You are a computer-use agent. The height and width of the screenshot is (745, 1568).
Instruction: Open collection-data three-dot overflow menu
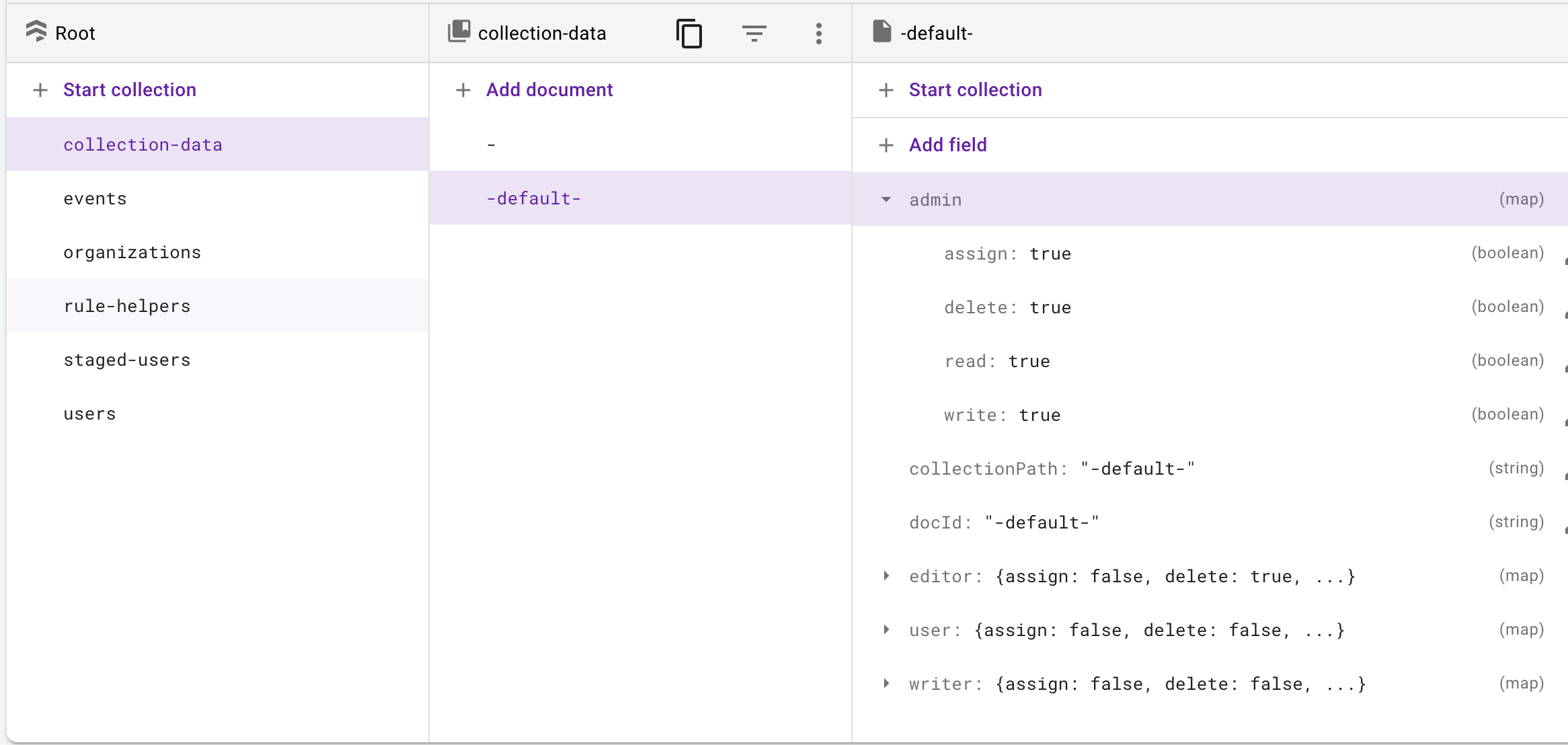(818, 33)
